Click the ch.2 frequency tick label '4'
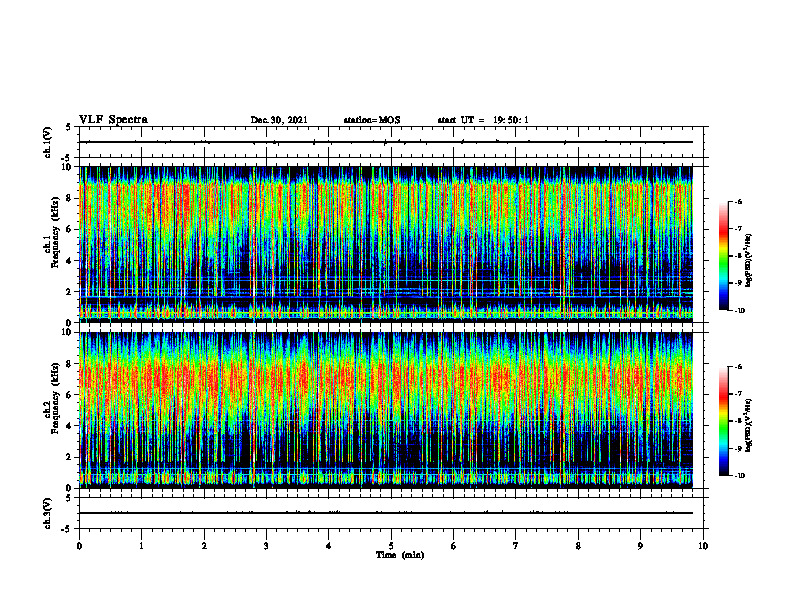Viewport: 792px width, 612px height. (69, 426)
